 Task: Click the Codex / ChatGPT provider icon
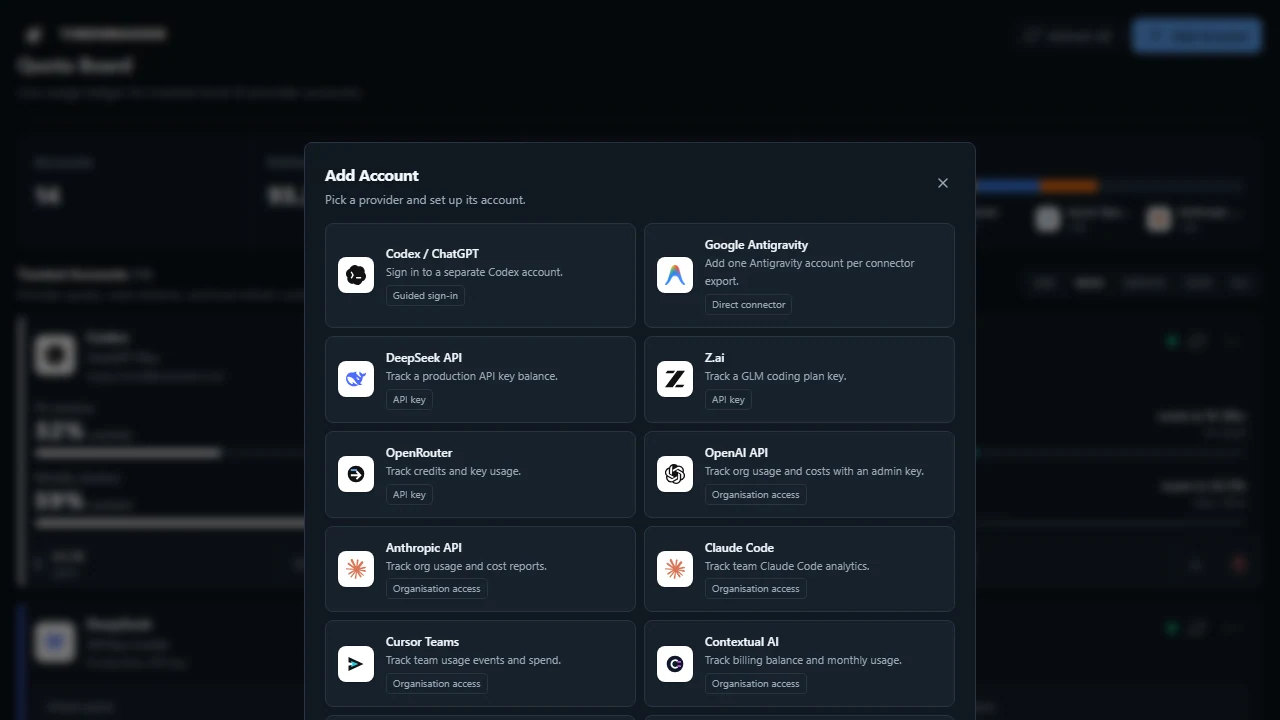[356, 275]
